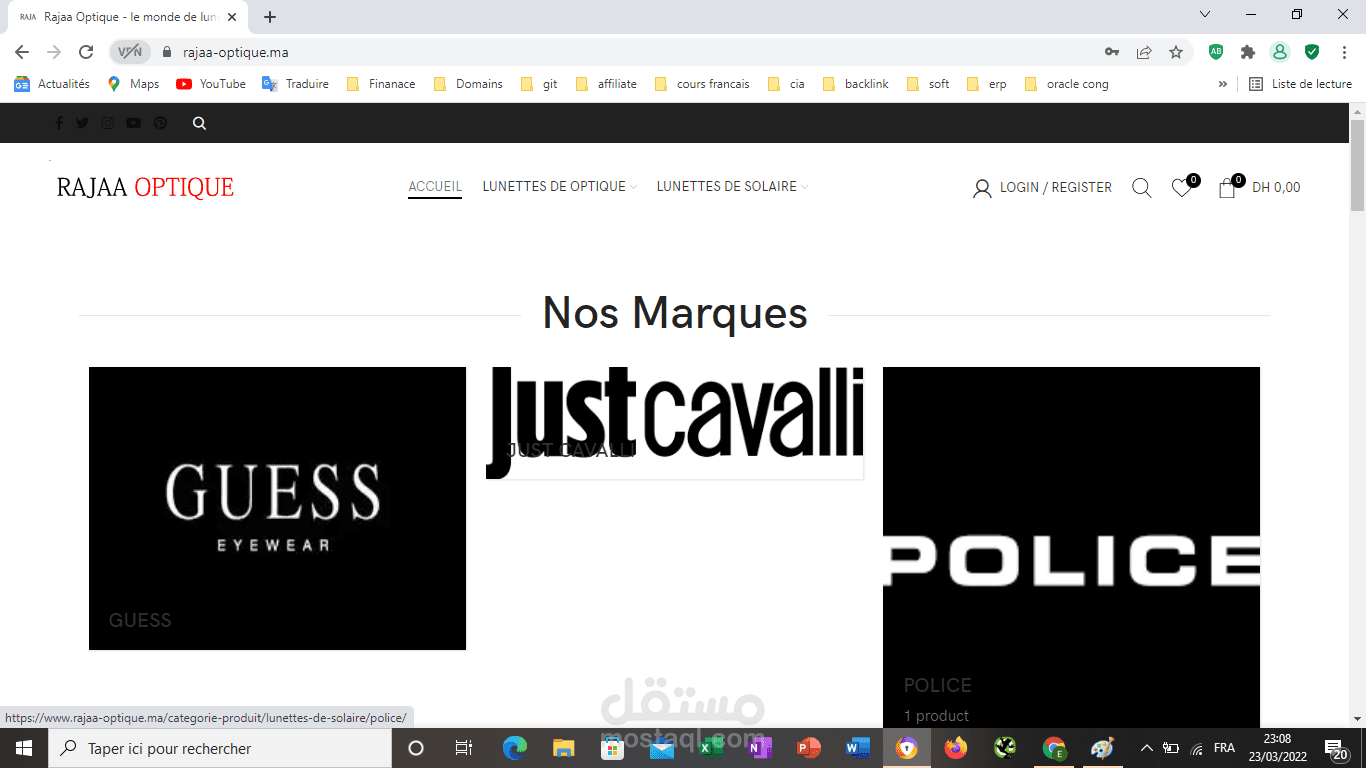Open the Chrome profile avatar
The image size is (1366, 768).
[x=1279, y=52]
